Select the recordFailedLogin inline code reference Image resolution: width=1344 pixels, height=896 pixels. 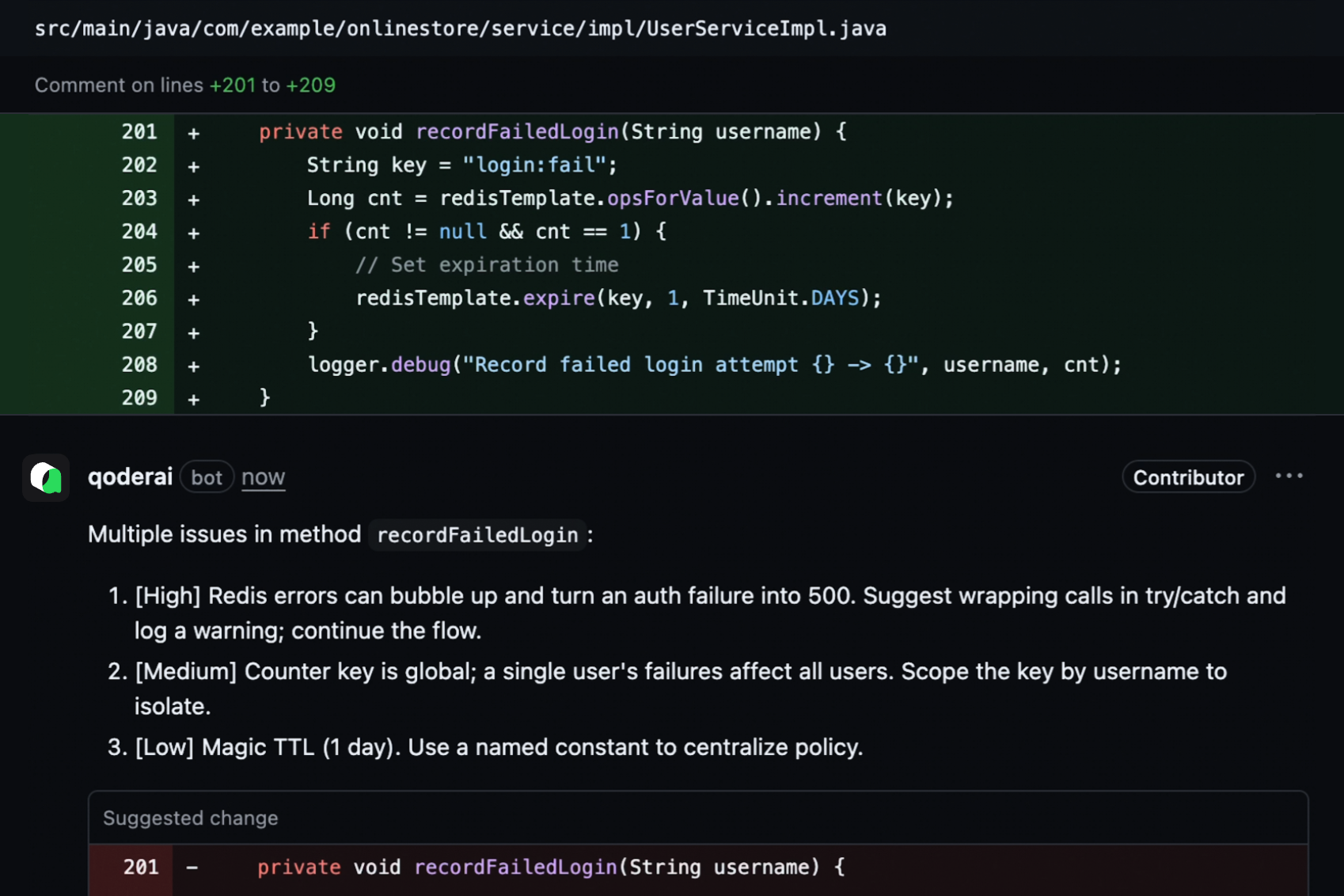click(477, 534)
